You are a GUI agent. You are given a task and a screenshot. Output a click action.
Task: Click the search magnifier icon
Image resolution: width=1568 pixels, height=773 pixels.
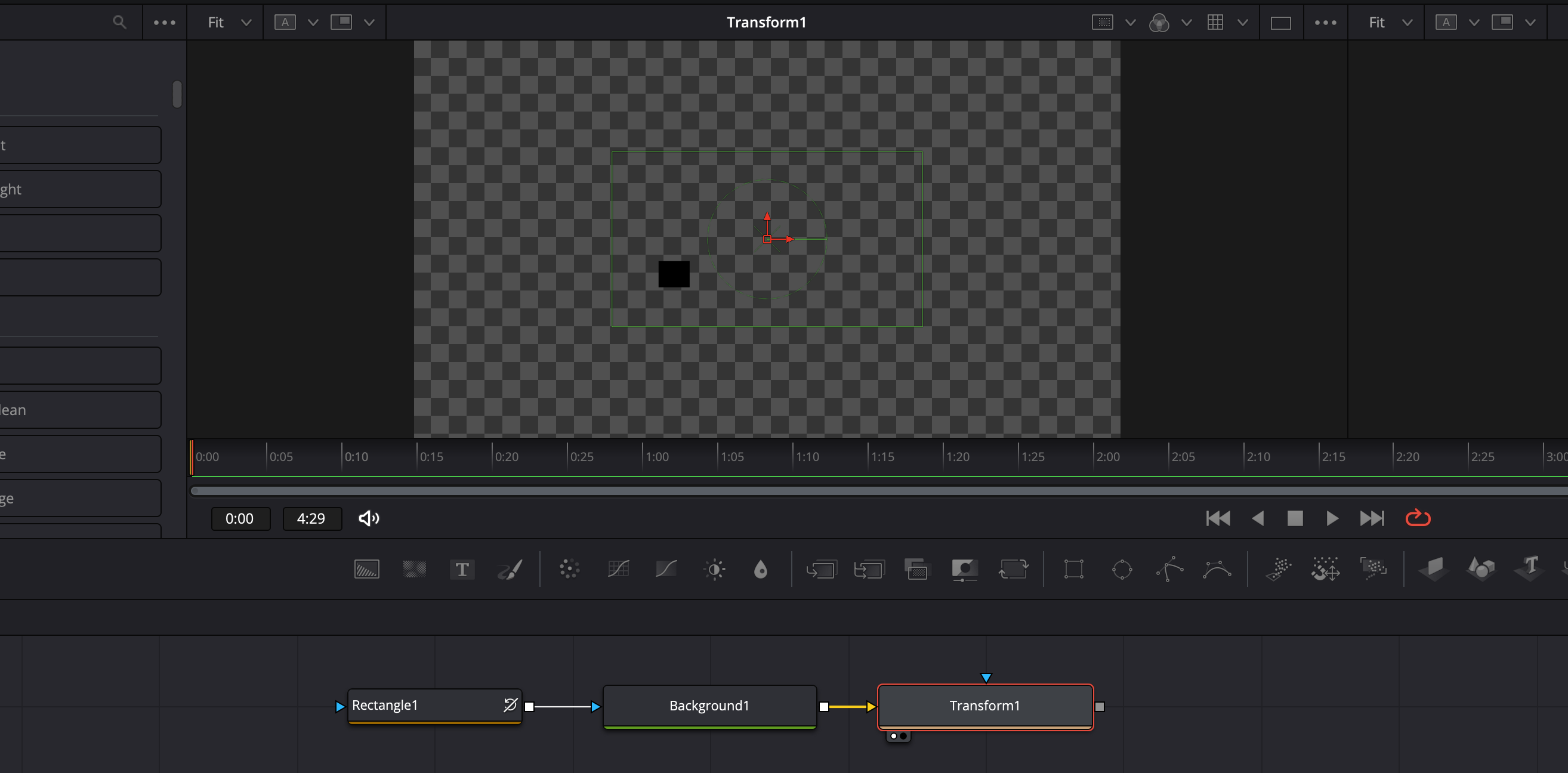coord(119,23)
